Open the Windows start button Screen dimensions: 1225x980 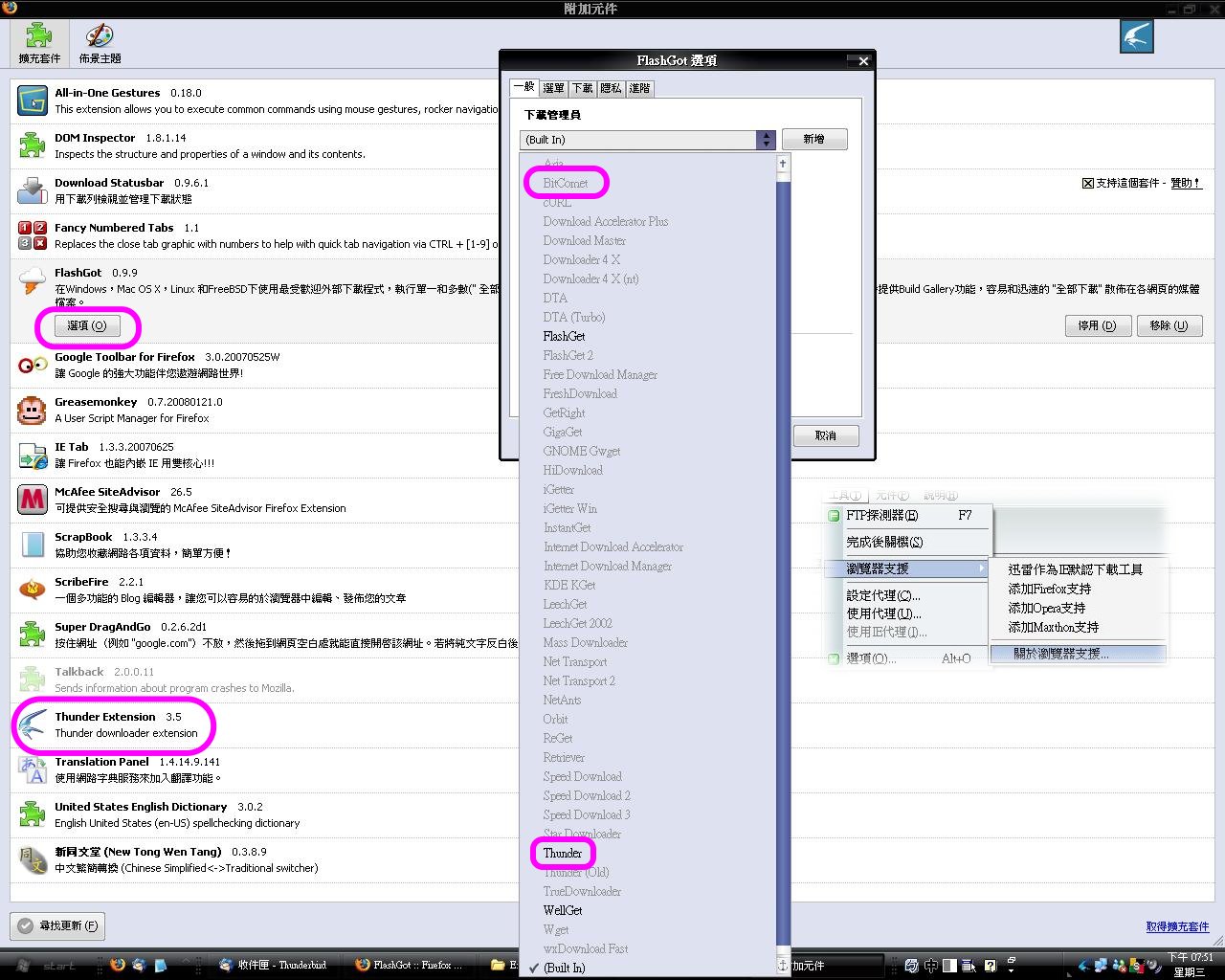48,966
